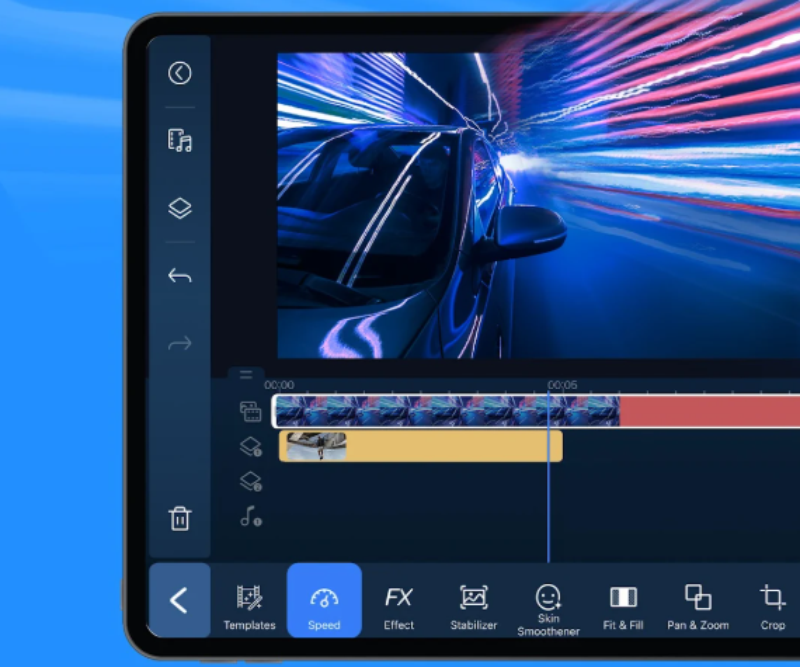Select the main video clip on timeline
The width and height of the screenshot is (800, 667).
click(x=446, y=410)
